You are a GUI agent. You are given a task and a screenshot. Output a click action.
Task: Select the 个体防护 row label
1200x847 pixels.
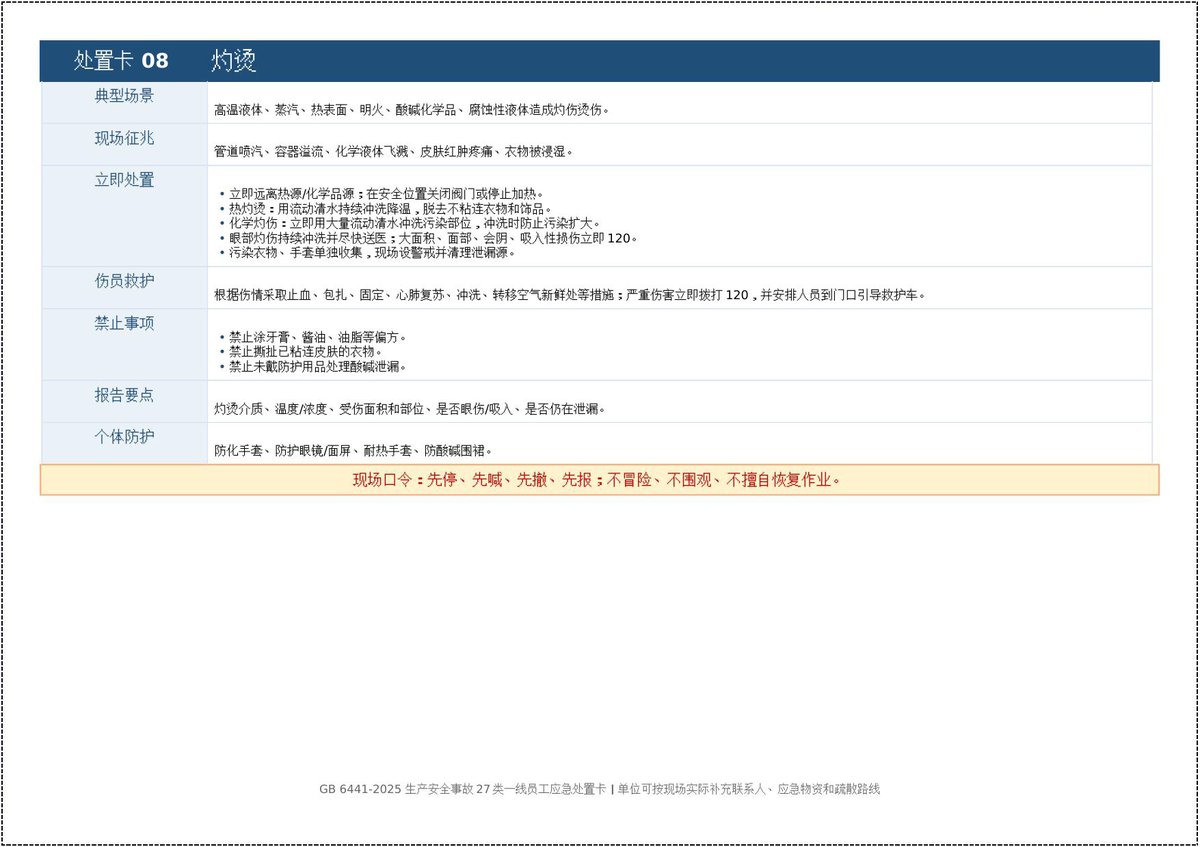click(x=124, y=437)
